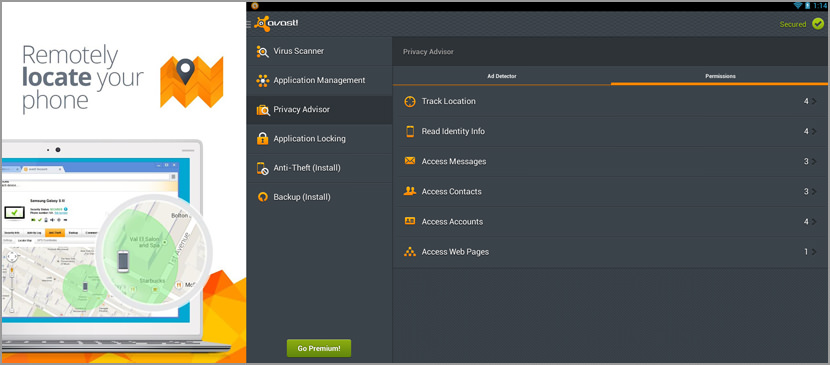Viewport: 830px width, 365px height.
Task: Switch to the Permissions tab
Action: [x=720, y=76]
